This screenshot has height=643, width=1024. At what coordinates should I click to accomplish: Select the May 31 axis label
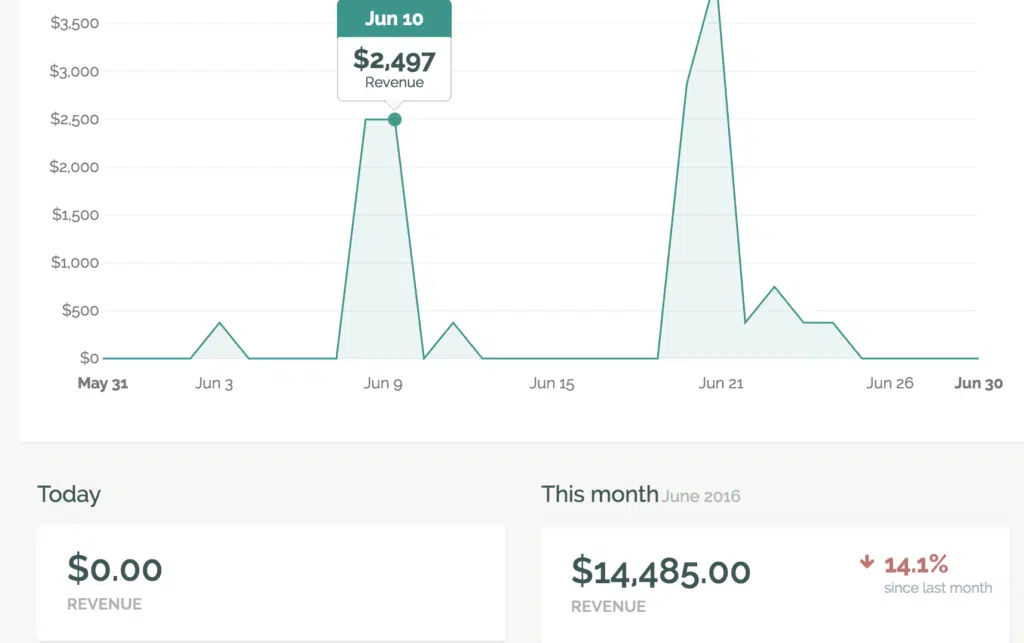(103, 383)
